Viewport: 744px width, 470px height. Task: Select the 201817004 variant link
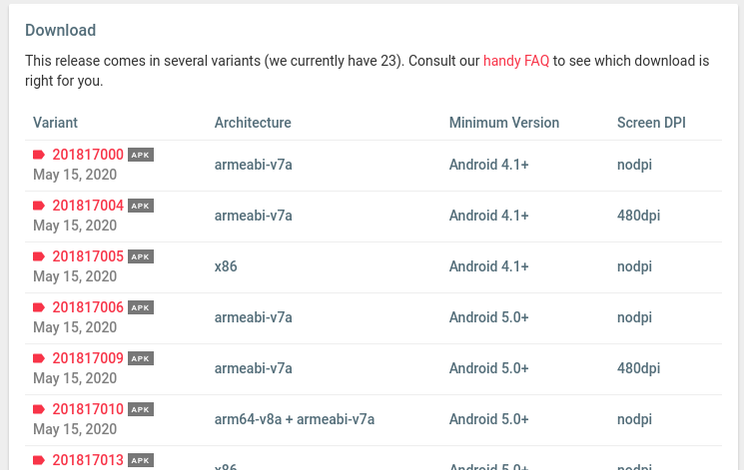88,206
